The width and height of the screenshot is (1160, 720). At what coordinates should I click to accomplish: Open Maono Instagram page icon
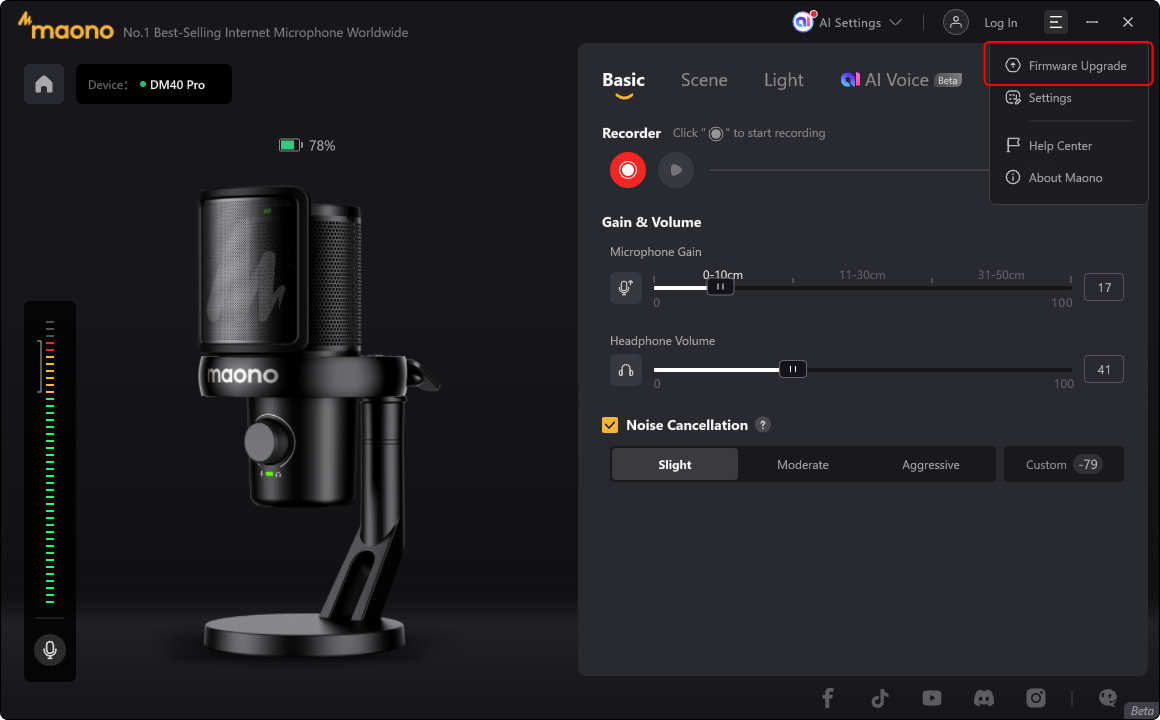[x=1036, y=697]
